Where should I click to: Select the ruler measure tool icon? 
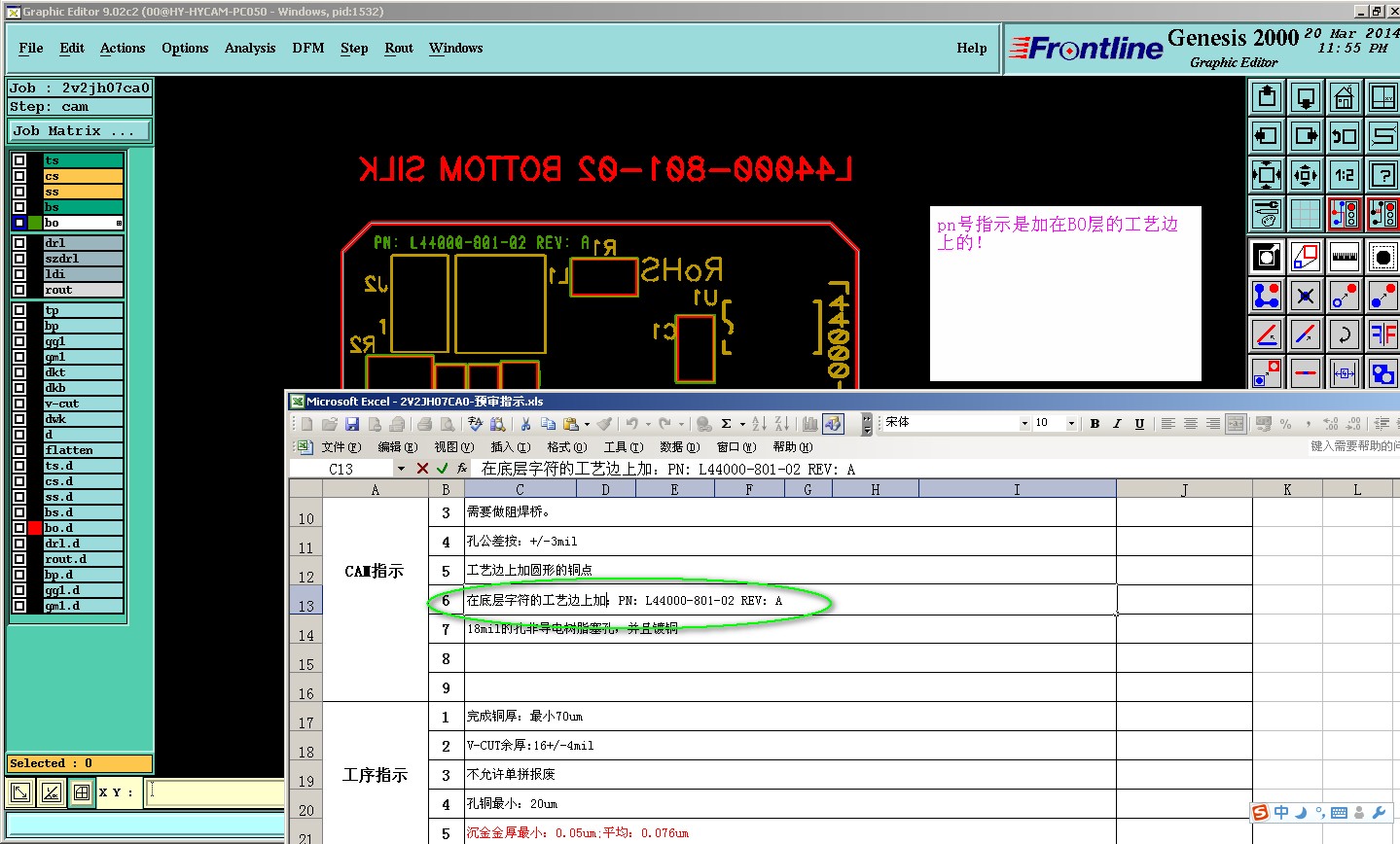(1345, 257)
